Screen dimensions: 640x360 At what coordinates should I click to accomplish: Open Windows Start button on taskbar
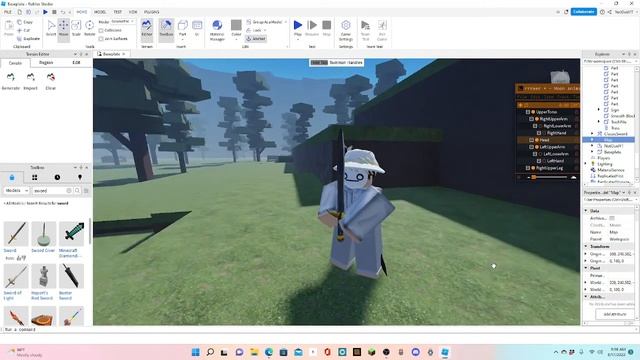(196, 352)
